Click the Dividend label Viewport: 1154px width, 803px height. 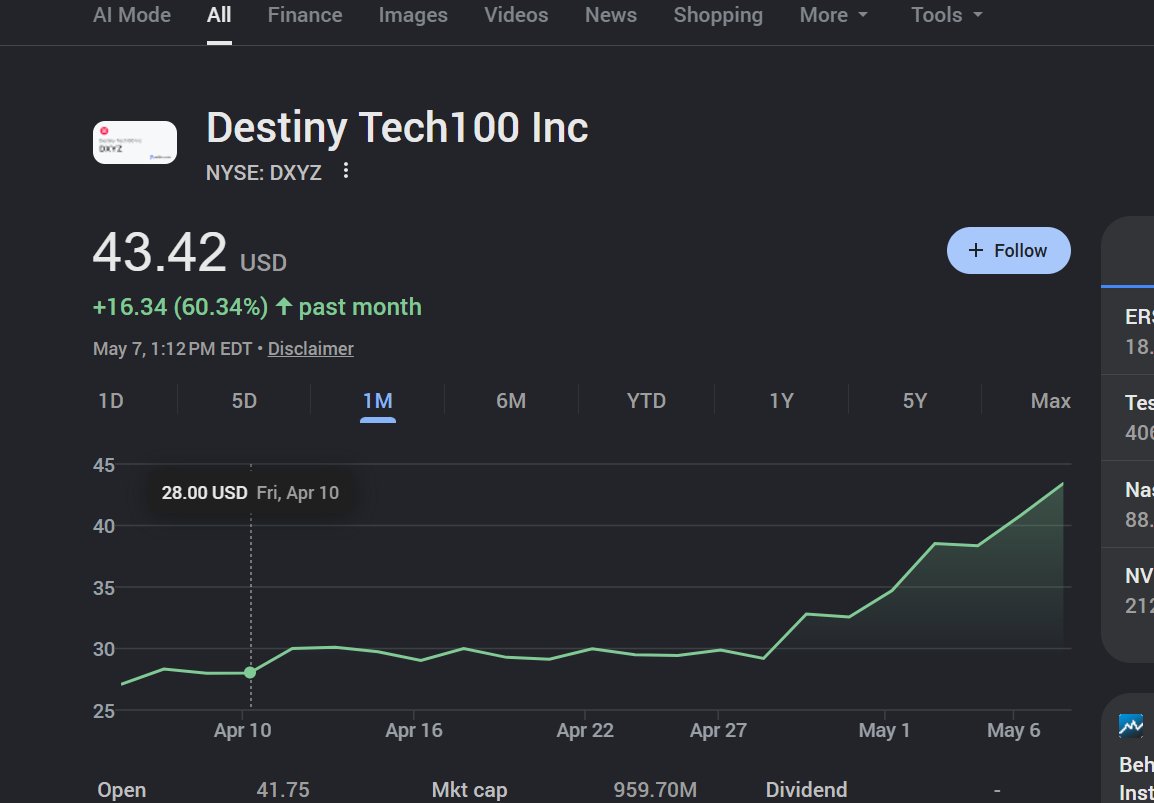click(807, 790)
